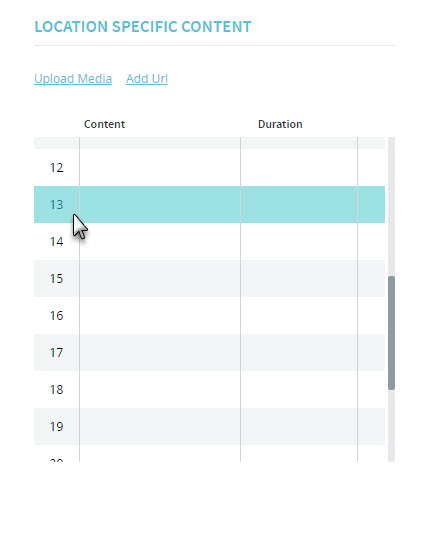Screen dimensions: 423x546
Task: Open the Upload Media link
Action: [73, 79]
